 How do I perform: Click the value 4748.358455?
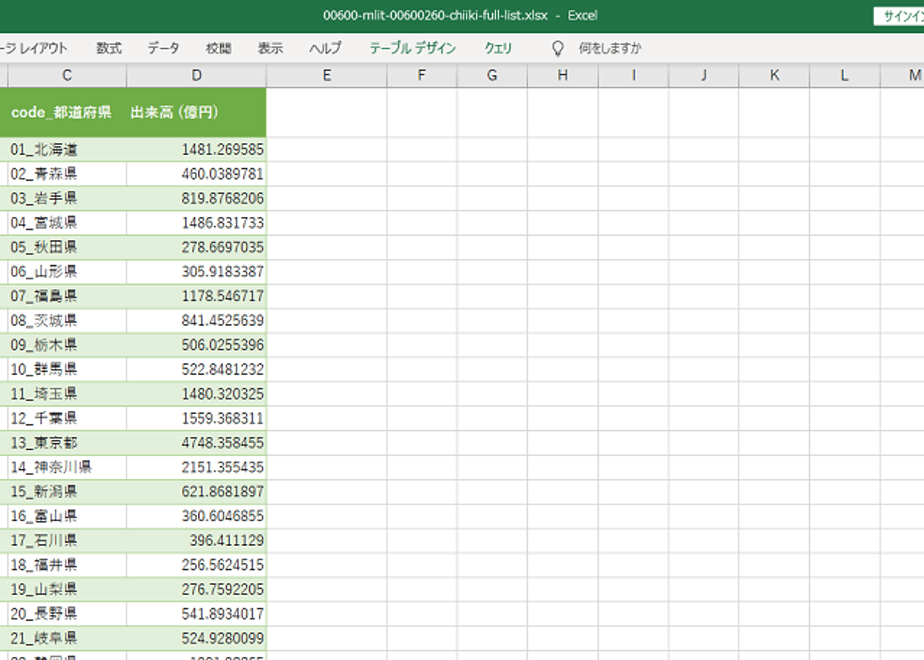[222, 443]
